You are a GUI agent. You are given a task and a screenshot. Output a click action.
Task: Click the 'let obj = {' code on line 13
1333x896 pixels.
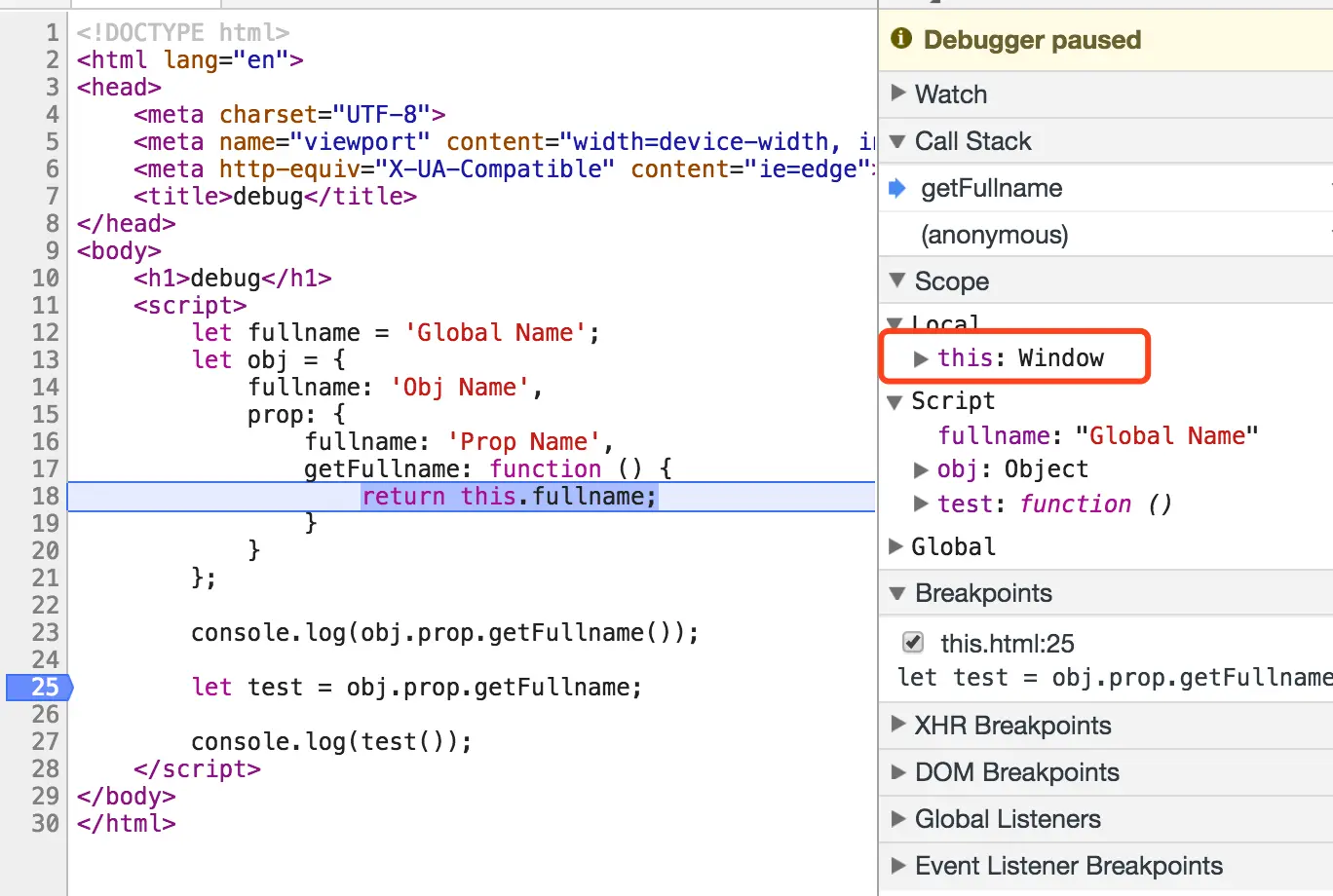[x=269, y=359]
